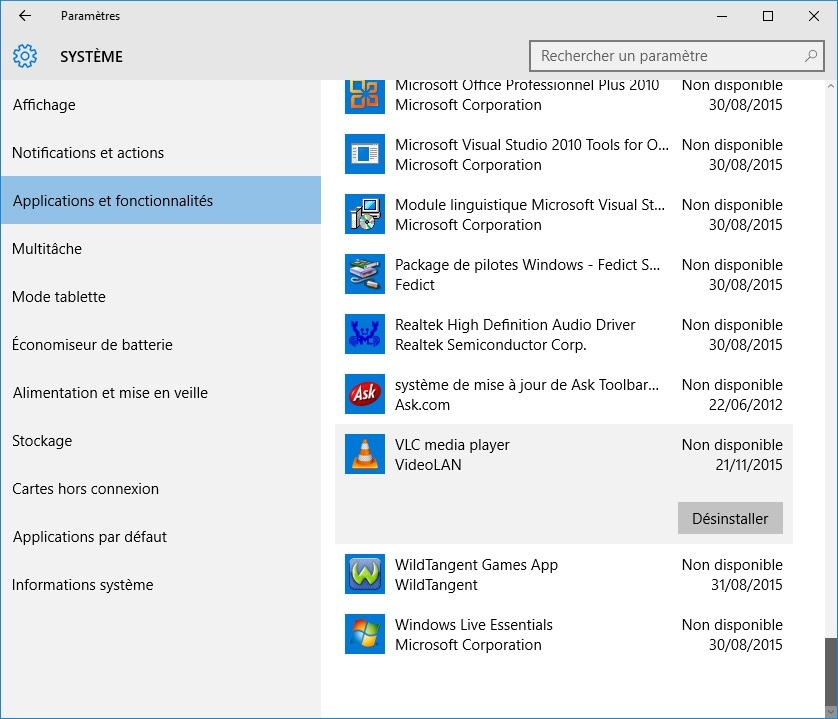Click the 21/11/2015 install date
The width and height of the screenshot is (838, 719).
click(749, 465)
